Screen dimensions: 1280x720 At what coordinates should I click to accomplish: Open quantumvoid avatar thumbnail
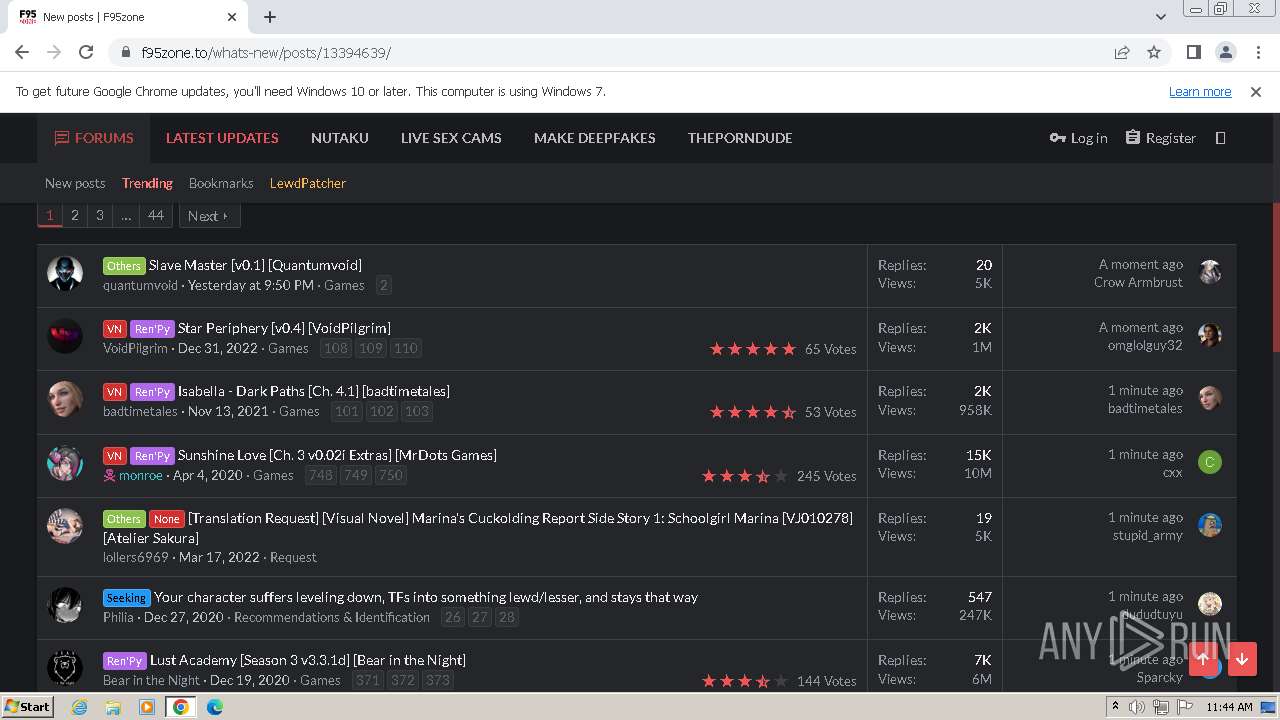point(65,274)
